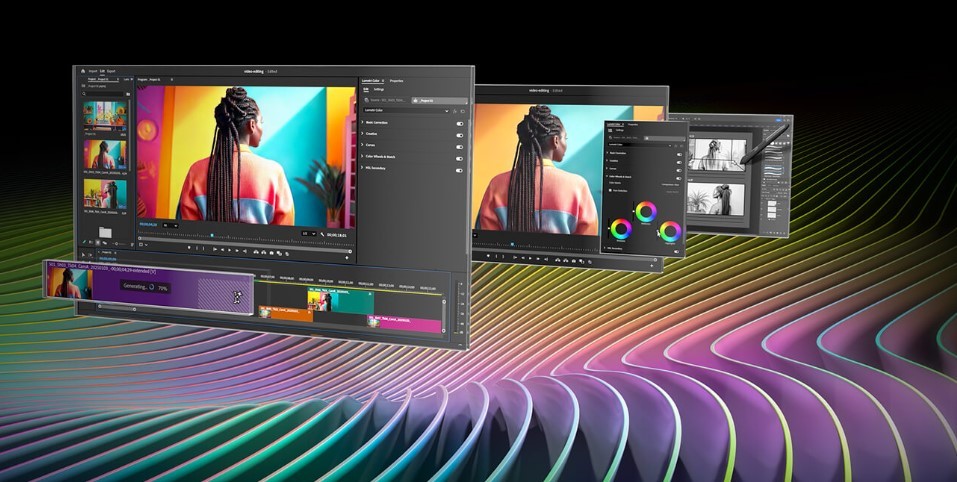Select the top sunflower room clip thumbnail
Screen dimensions: 957x482
(x=105, y=116)
